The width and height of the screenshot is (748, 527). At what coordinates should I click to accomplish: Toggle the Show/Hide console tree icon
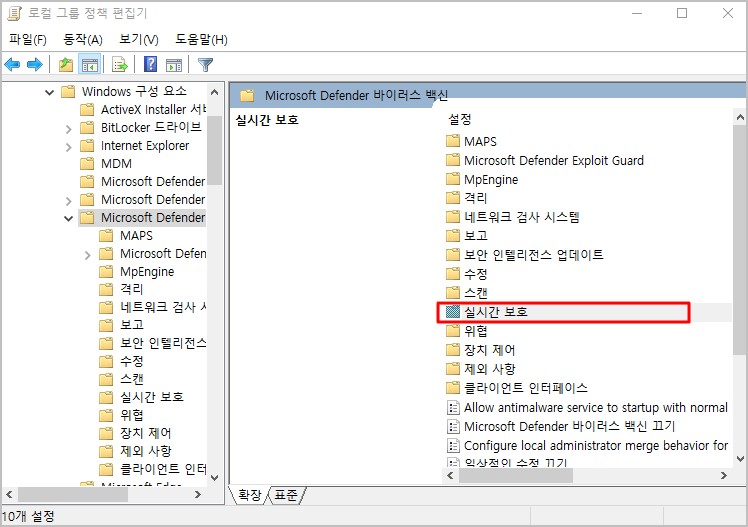point(90,64)
